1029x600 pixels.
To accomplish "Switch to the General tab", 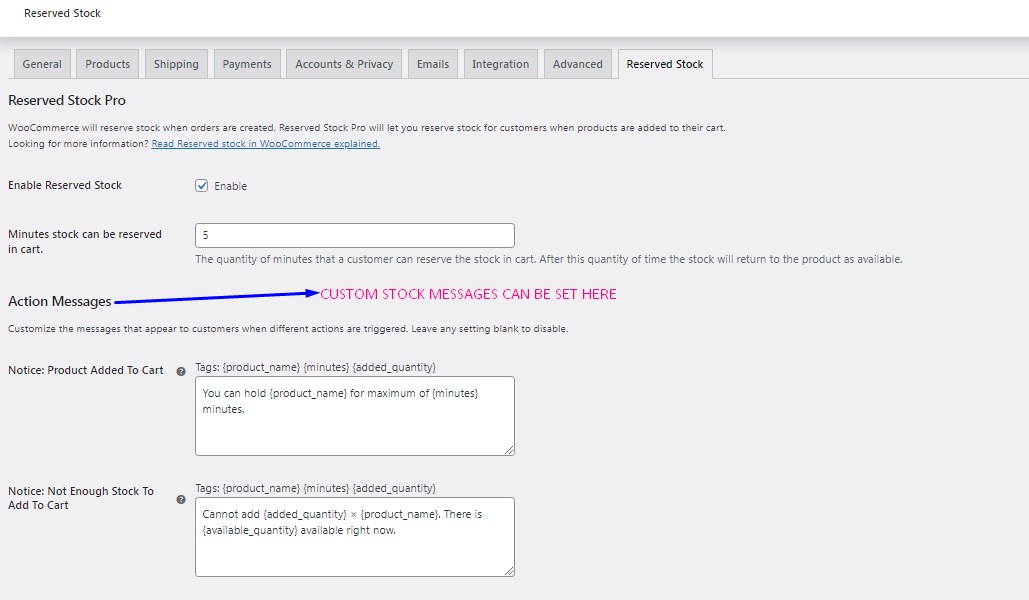I will coord(41,63).
